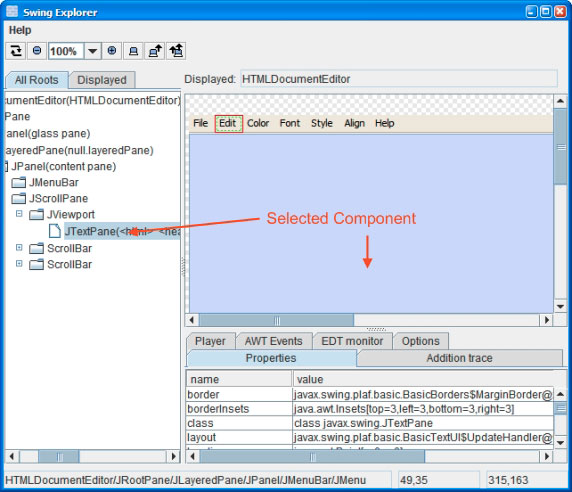Click the preview vertical scrollbar down arrow
The width and height of the screenshot is (572, 492).
560,306
